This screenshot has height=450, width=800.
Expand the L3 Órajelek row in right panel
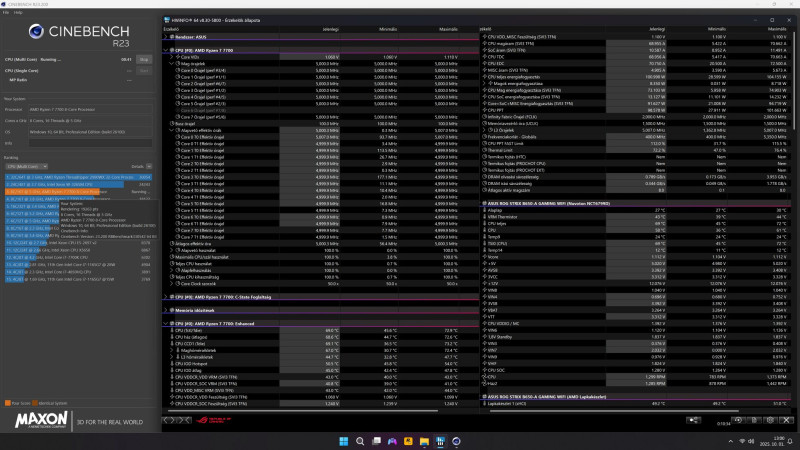pos(484,130)
